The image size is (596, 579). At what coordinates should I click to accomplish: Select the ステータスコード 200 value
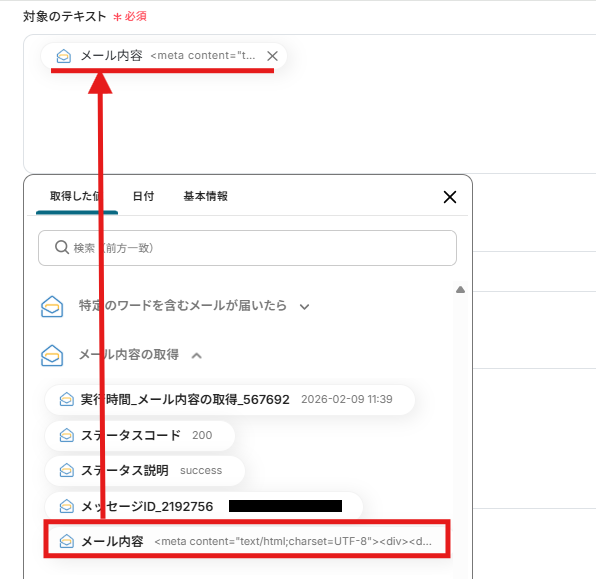click(x=140, y=435)
